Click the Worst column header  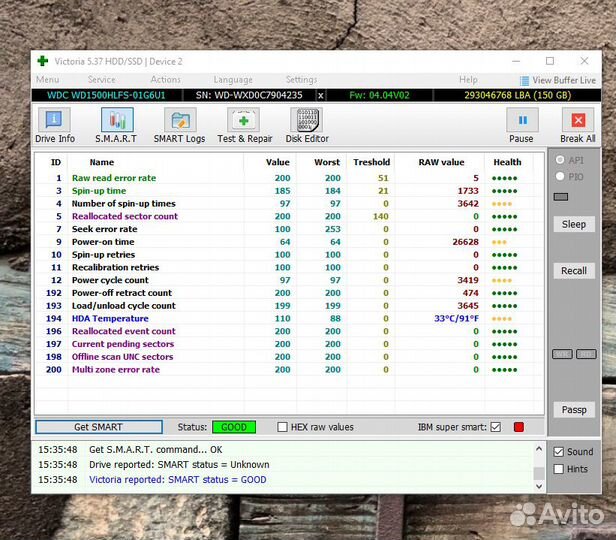coord(327,162)
